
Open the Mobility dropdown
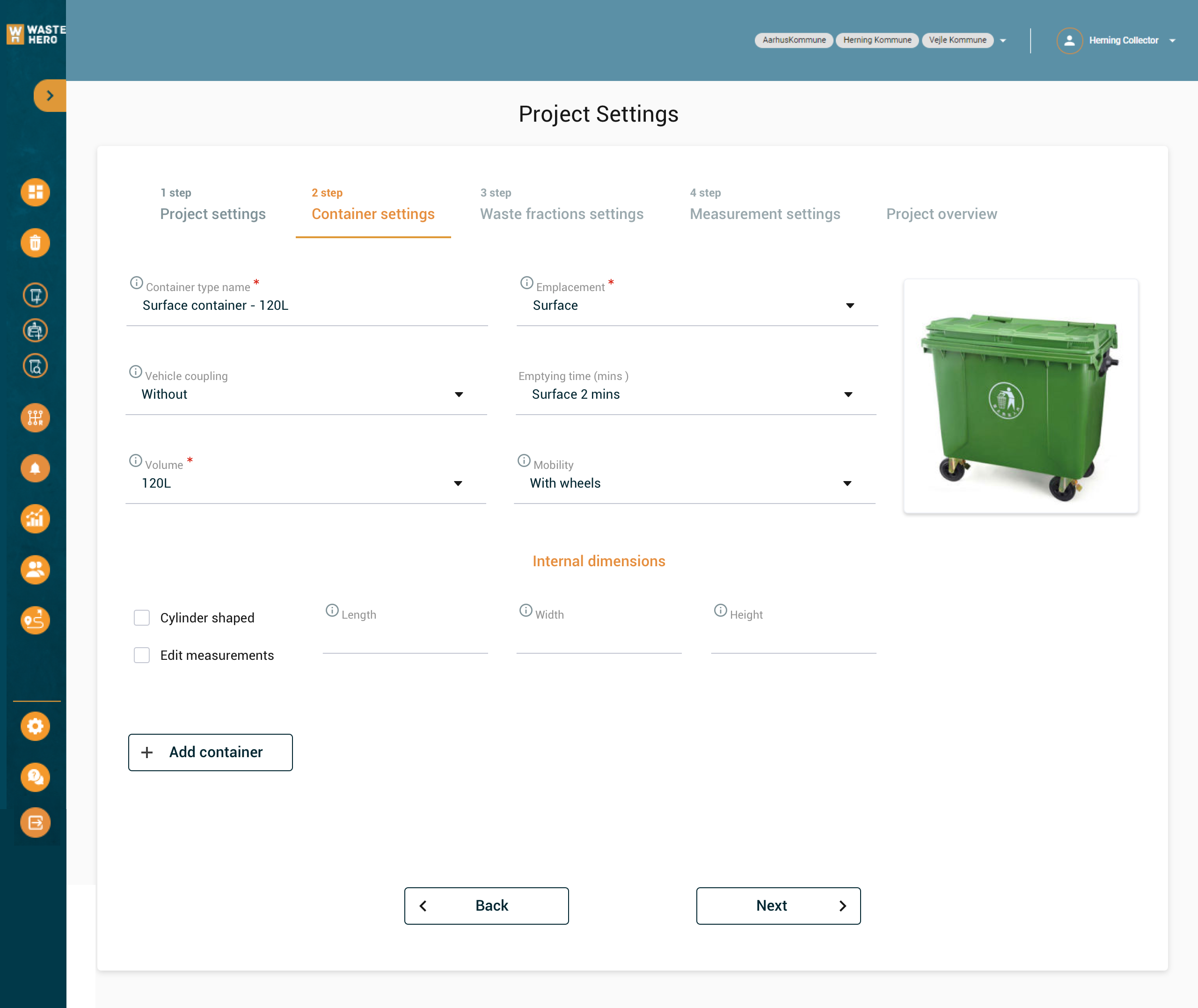pyautogui.click(x=694, y=483)
